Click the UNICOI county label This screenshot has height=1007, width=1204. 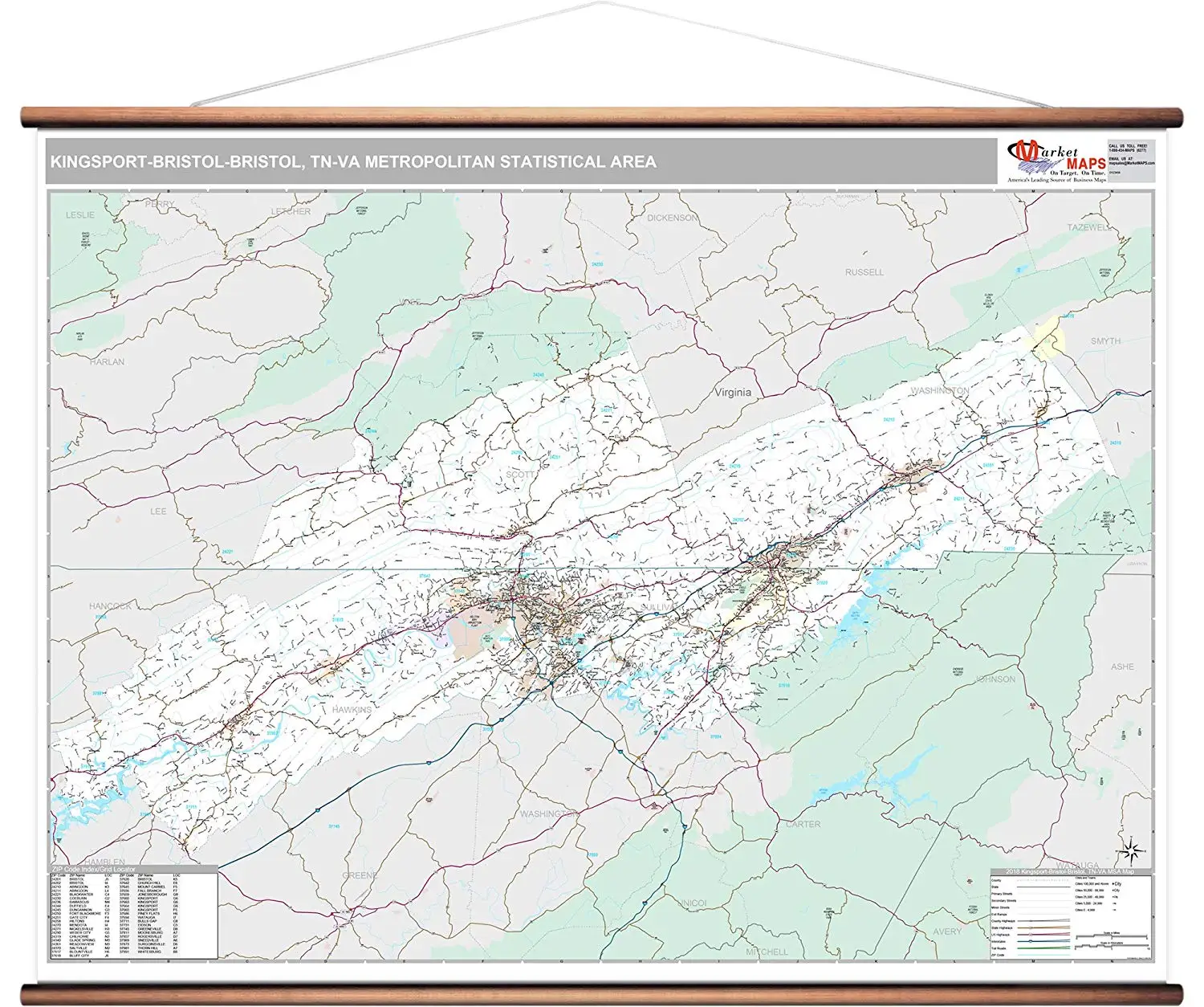(692, 903)
